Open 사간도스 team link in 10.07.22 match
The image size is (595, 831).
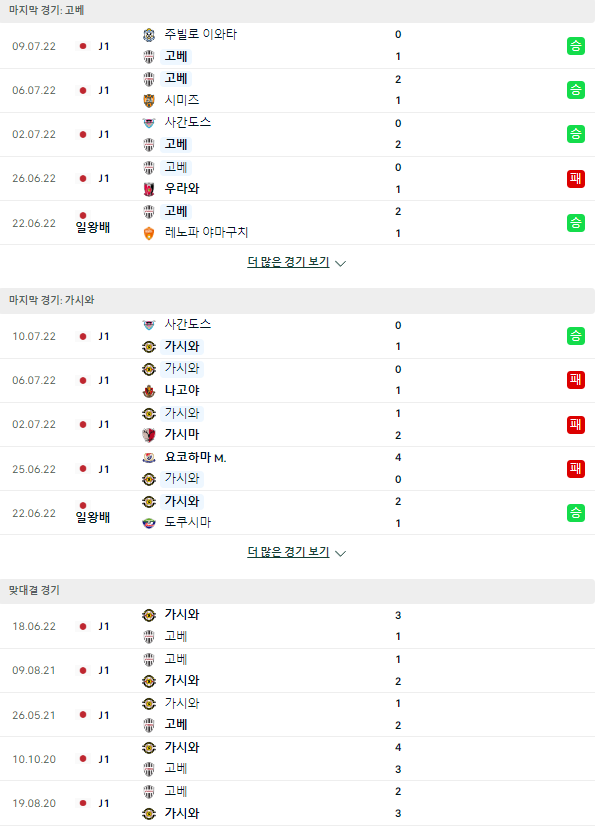pos(188,324)
